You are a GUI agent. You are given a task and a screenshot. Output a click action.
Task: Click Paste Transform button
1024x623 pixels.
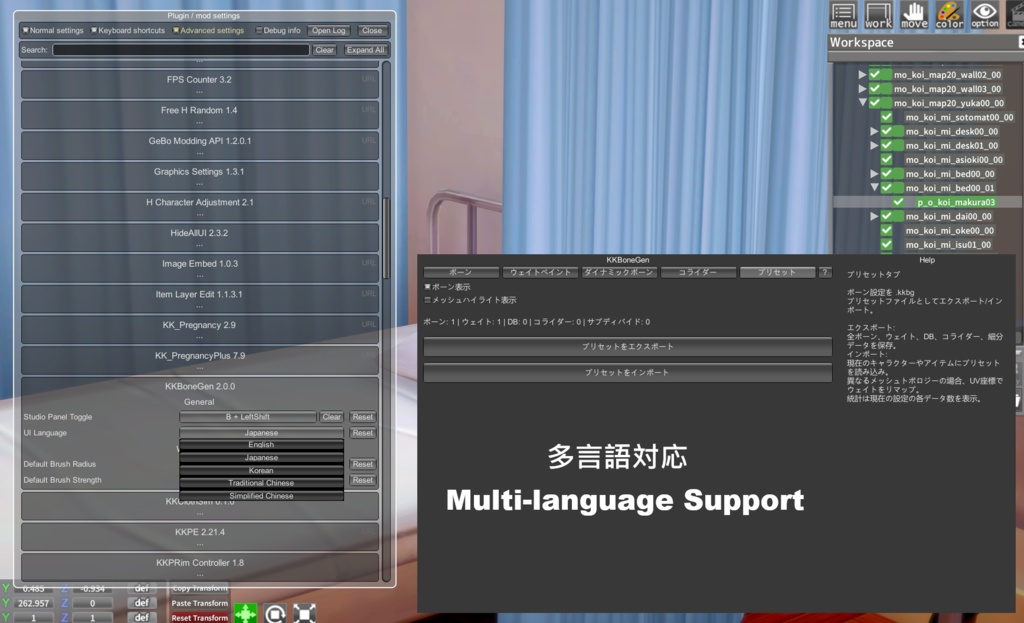click(200, 603)
